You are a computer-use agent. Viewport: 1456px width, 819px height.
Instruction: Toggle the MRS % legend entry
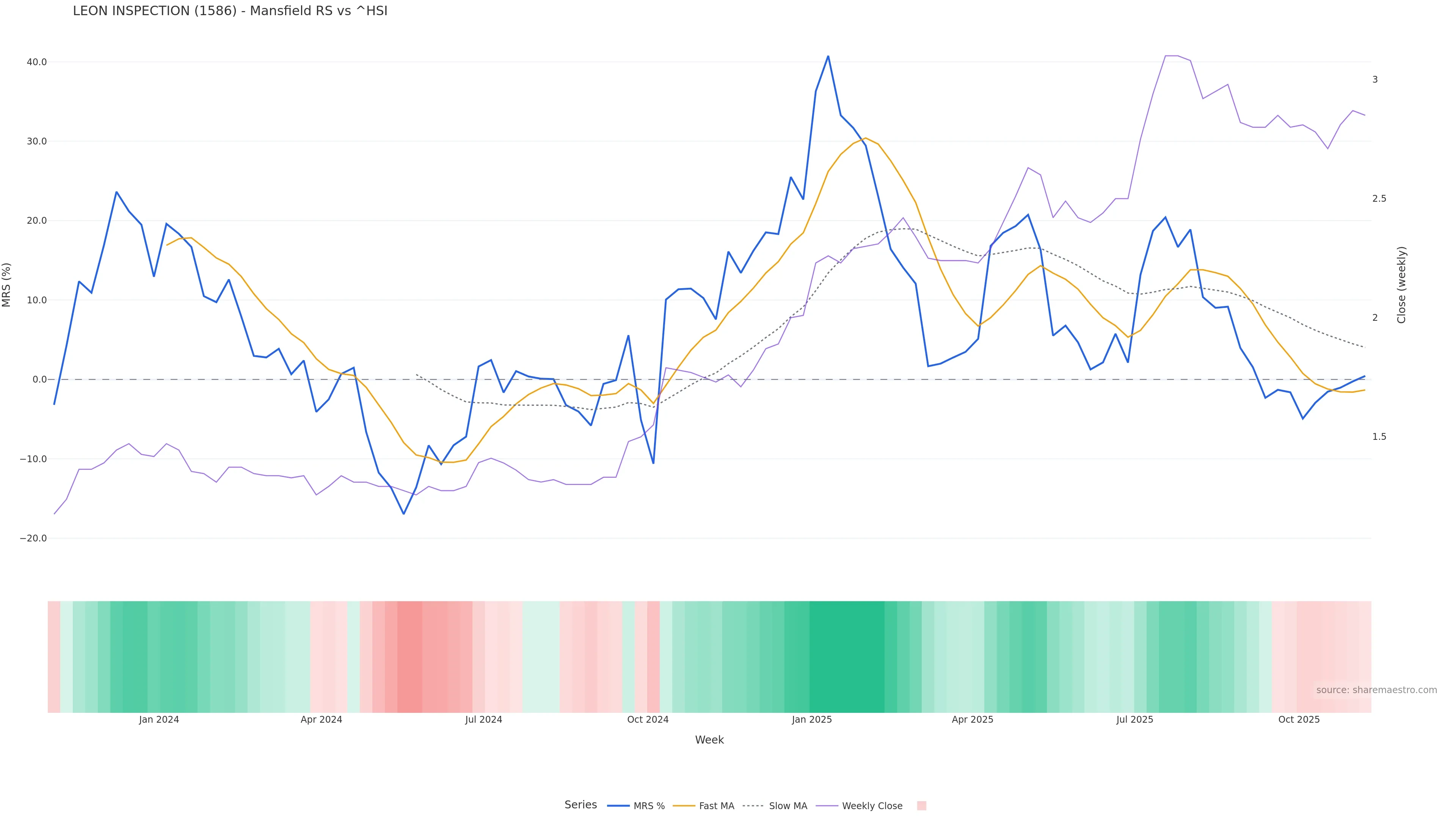[637, 806]
